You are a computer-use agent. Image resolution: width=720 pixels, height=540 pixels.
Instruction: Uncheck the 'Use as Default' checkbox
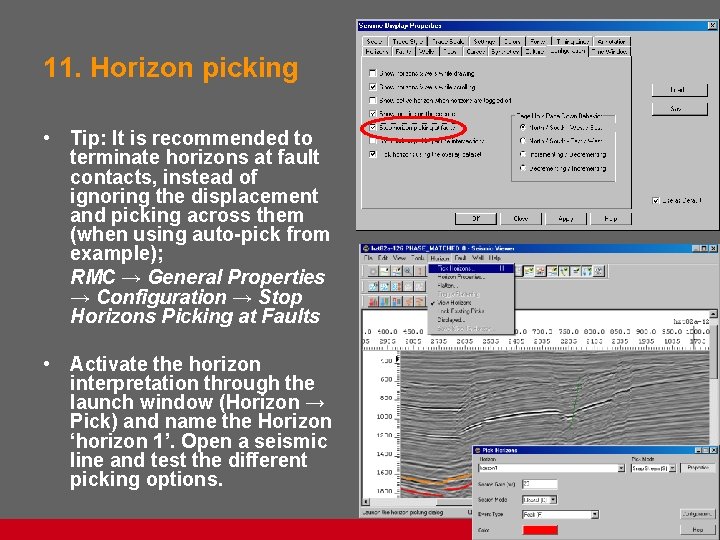(x=656, y=200)
